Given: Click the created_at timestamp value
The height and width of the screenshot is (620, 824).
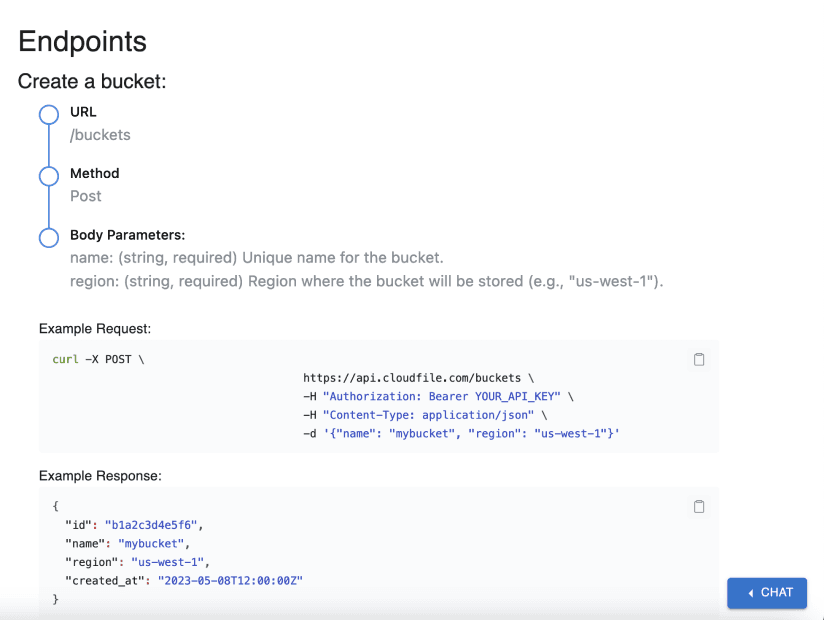Looking at the screenshot, I should (230, 581).
